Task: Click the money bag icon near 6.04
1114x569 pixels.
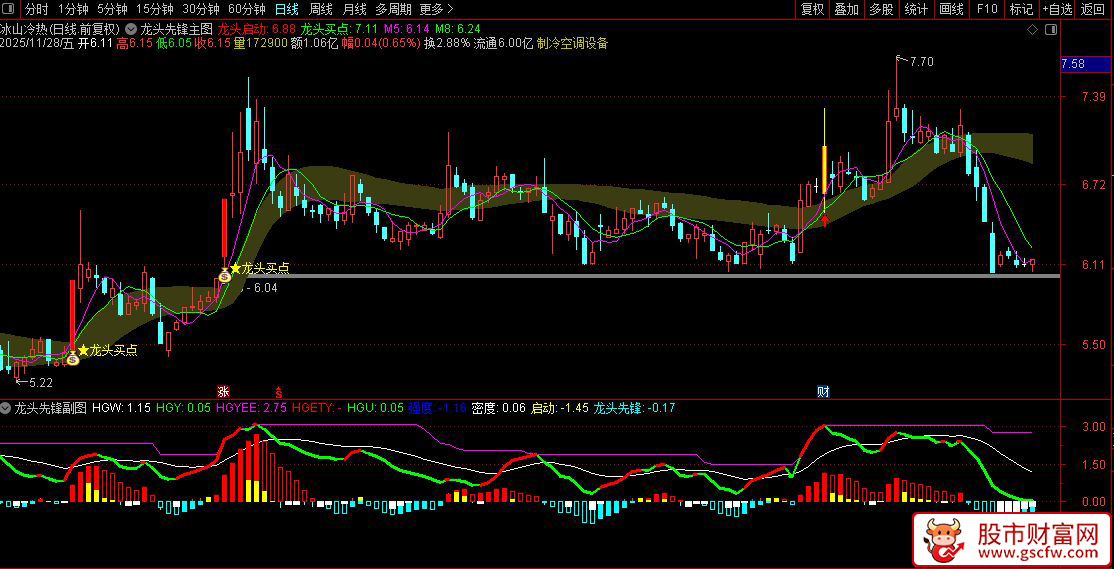Action: pyautogui.click(x=225, y=276)
